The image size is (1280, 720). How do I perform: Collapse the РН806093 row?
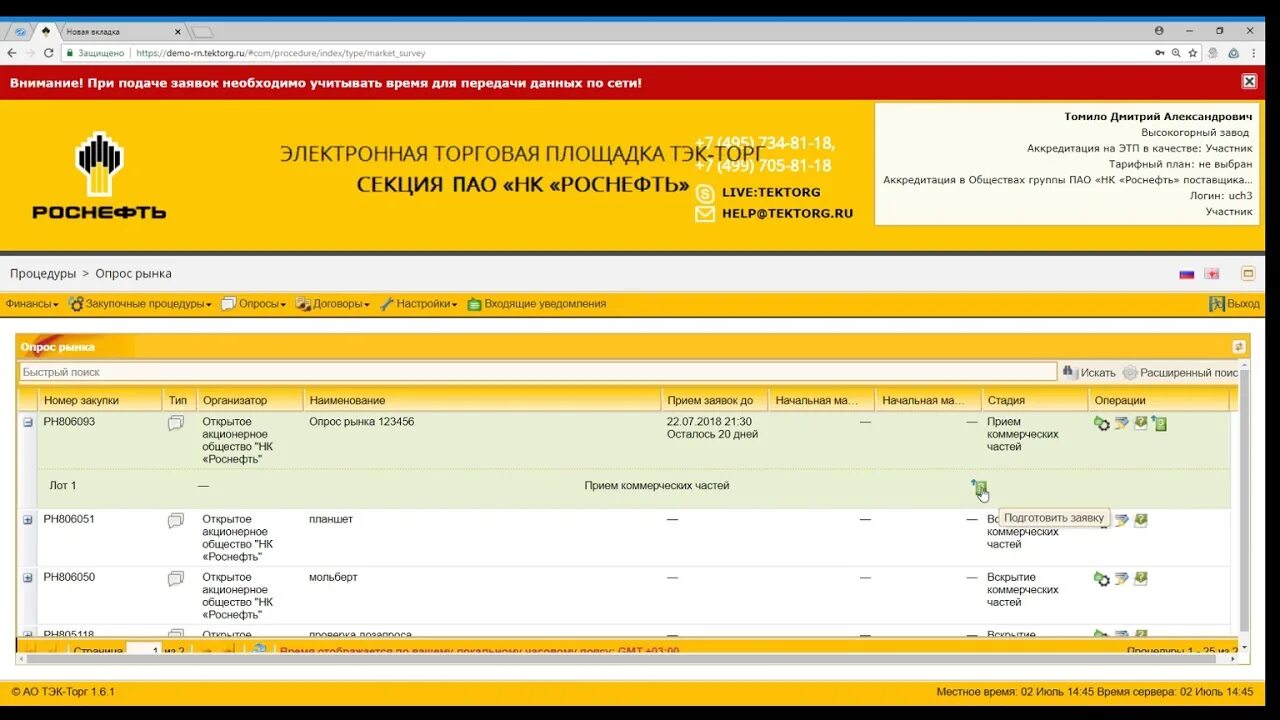tap(28, 422)
